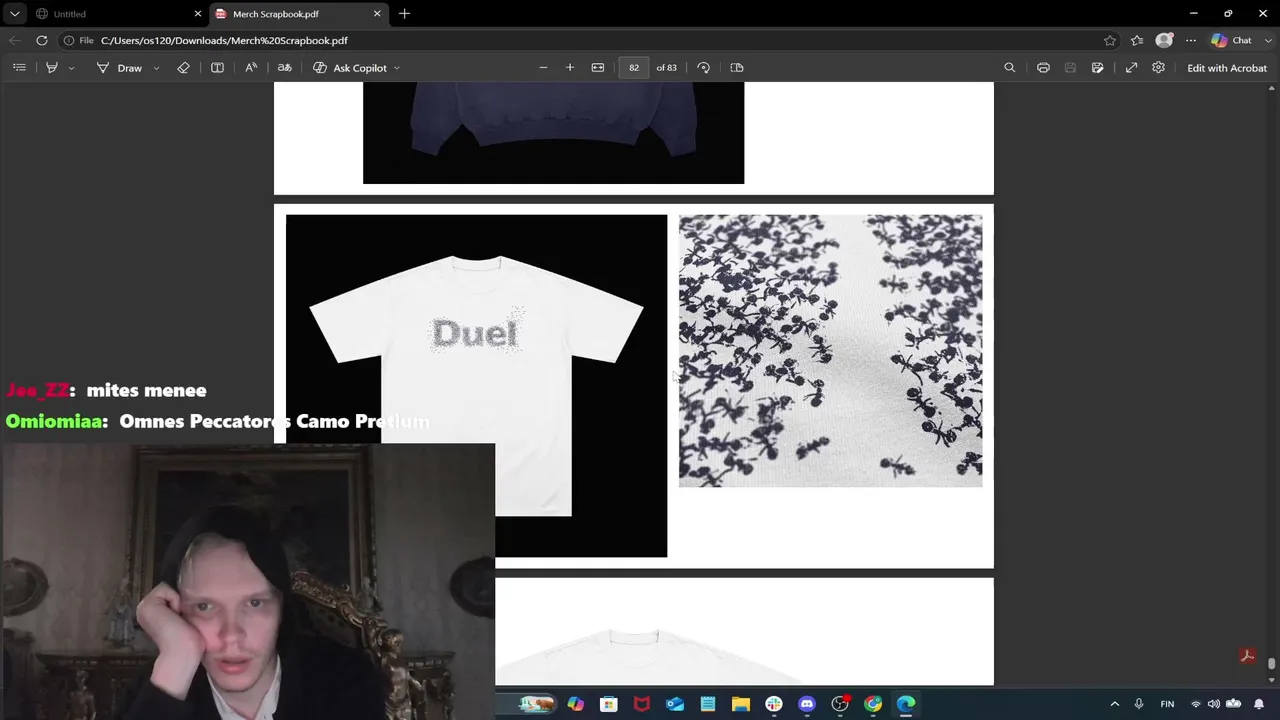Click the address bar file path
Viewport: 1280px width, 720px height.
tap(224, 40)
